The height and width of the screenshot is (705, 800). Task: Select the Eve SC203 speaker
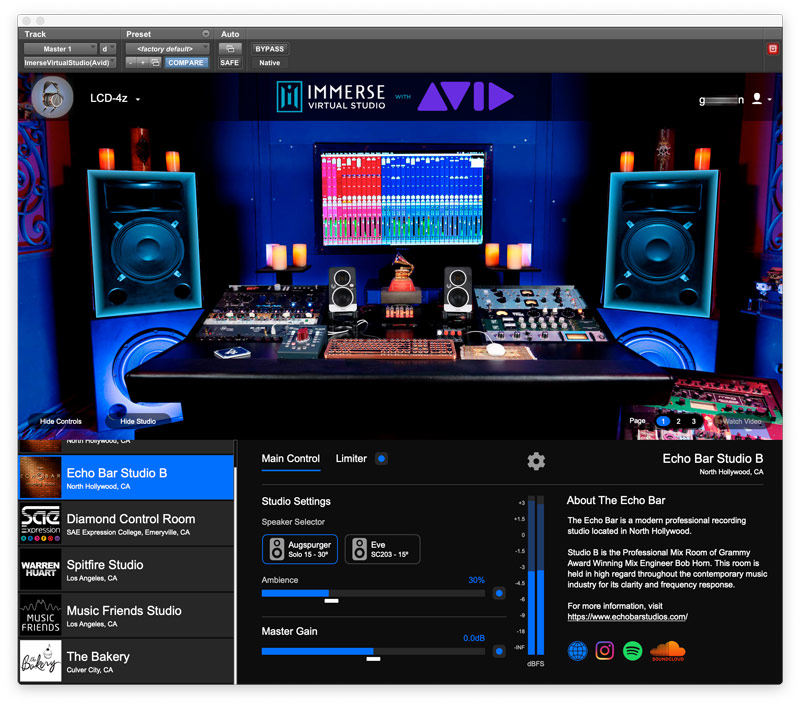383,549
